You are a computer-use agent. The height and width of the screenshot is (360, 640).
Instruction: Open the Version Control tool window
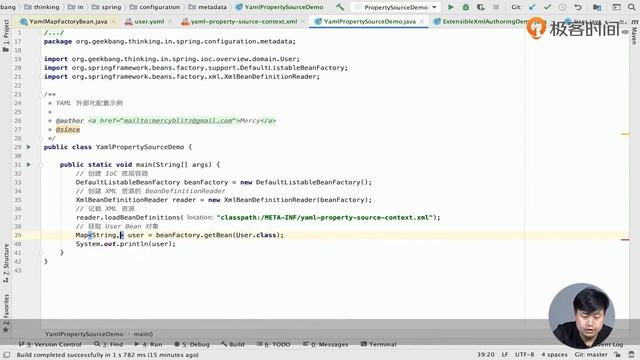pos(51,344)
